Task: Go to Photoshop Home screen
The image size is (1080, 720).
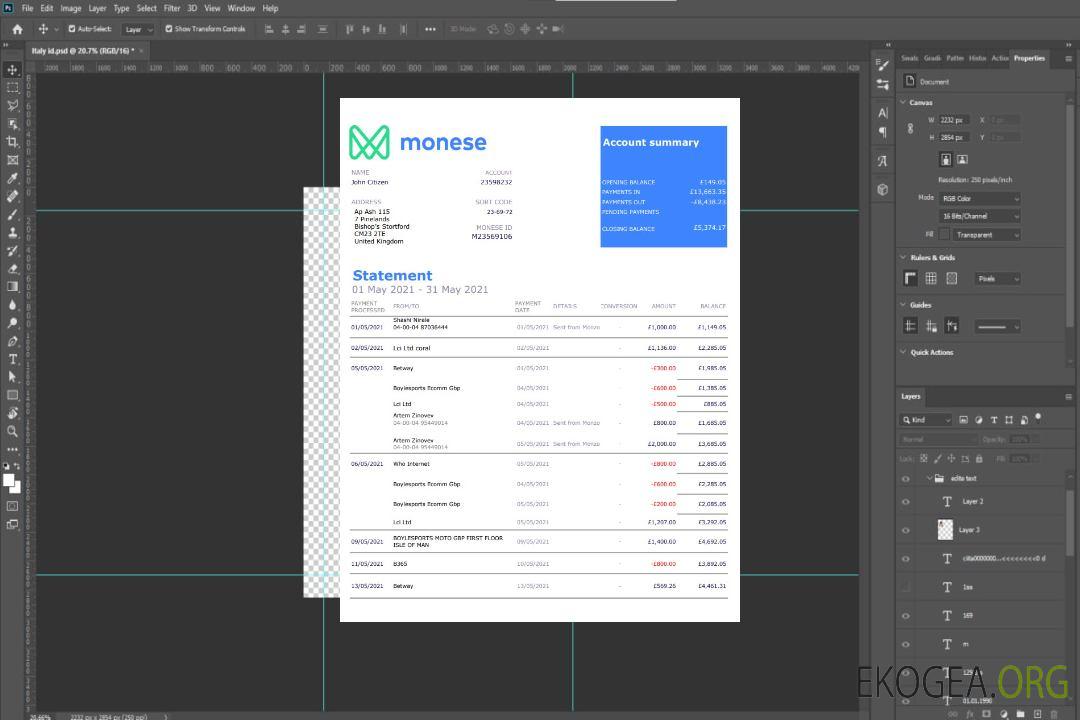Action: click(17, 29)
